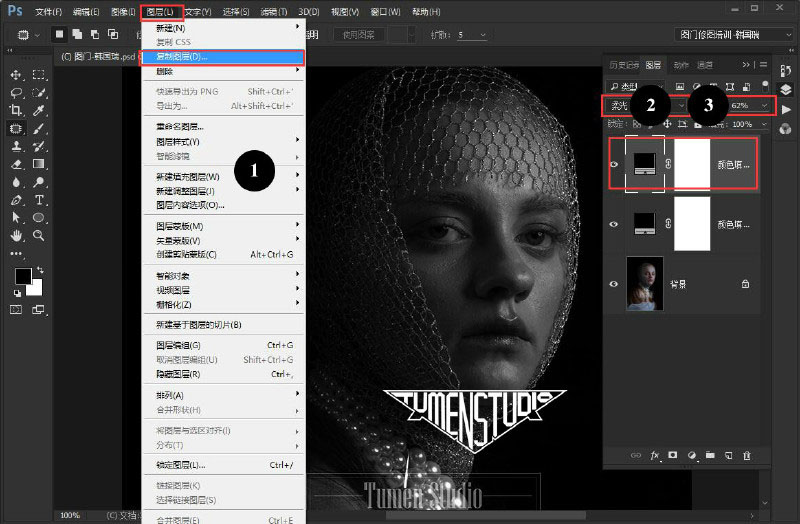Click the delete layer trash icon

(746, 456)
